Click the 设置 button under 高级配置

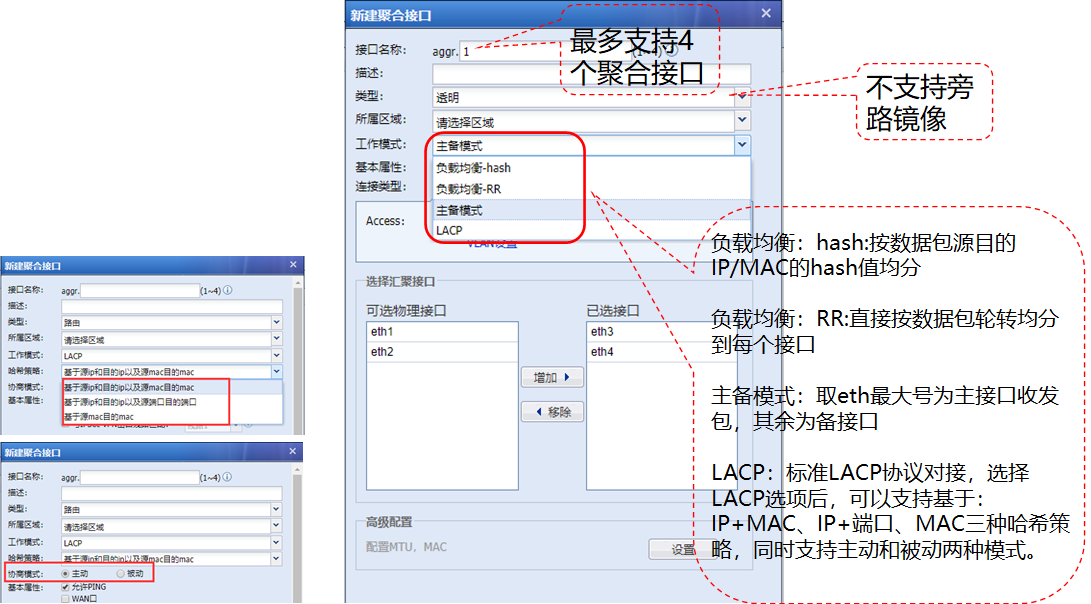[x=682, y=549]
